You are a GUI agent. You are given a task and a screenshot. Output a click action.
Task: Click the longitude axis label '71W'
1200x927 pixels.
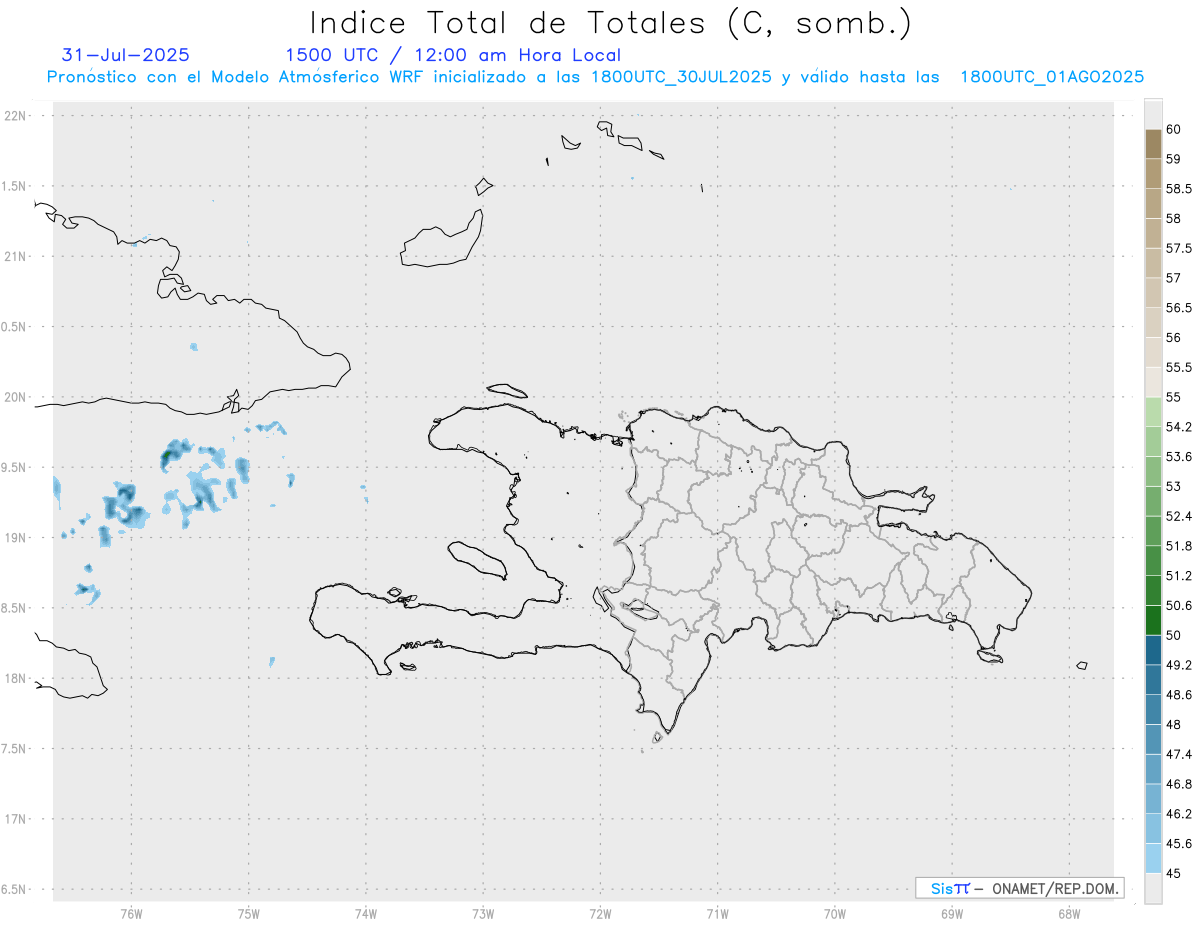point(717,914)
